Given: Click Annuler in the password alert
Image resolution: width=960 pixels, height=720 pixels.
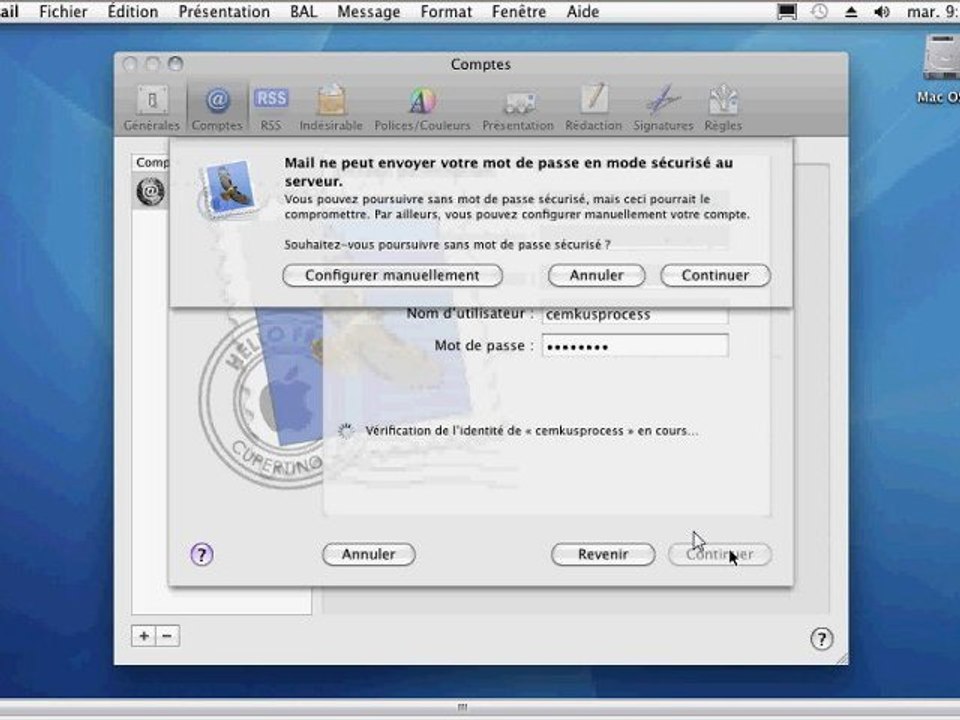Looking at the screenshot, I should 596,276.
